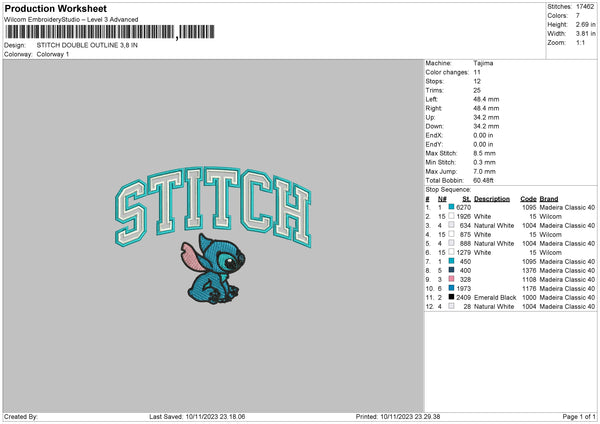Click the Up extent value 34.2 mm
The height and width of the screenshot is (424, 600).
pos(486,117)
